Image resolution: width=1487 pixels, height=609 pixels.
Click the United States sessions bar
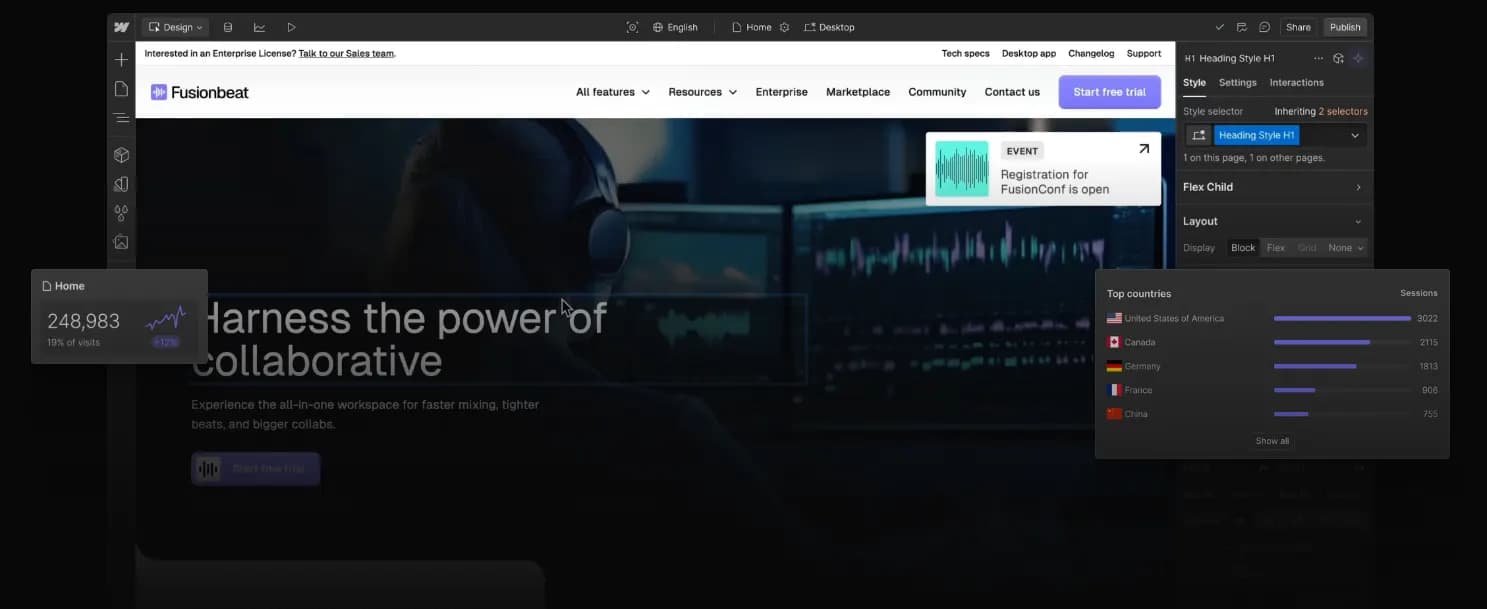pyautogui.click(x=1342, y=318)
